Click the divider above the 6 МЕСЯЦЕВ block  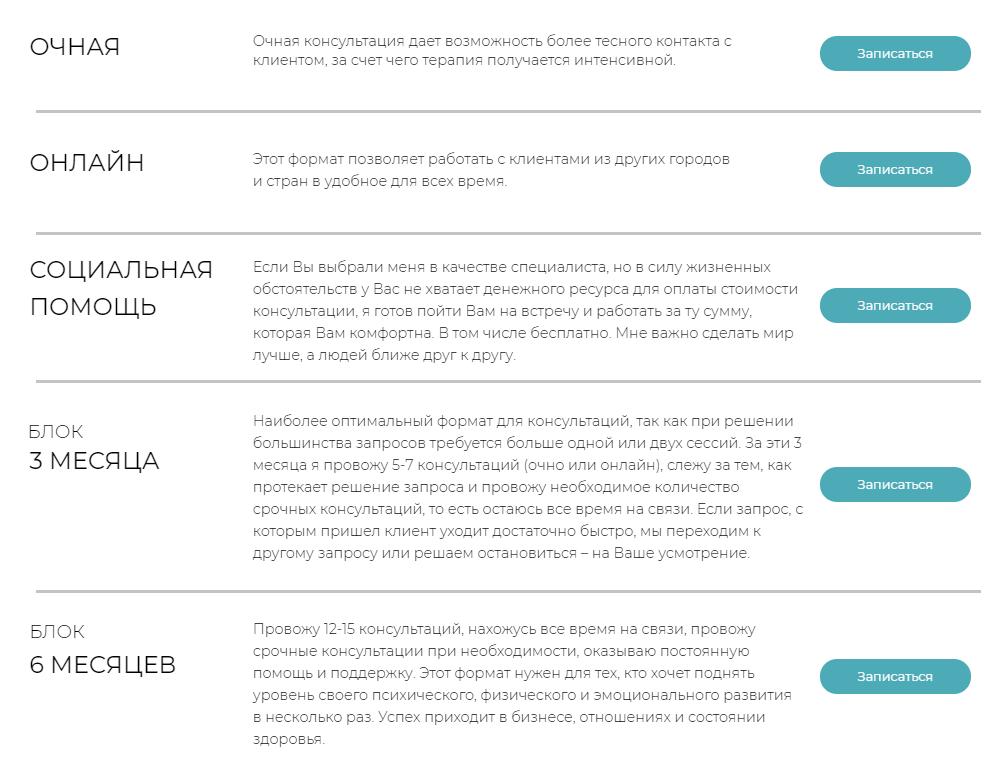[508, 592]
